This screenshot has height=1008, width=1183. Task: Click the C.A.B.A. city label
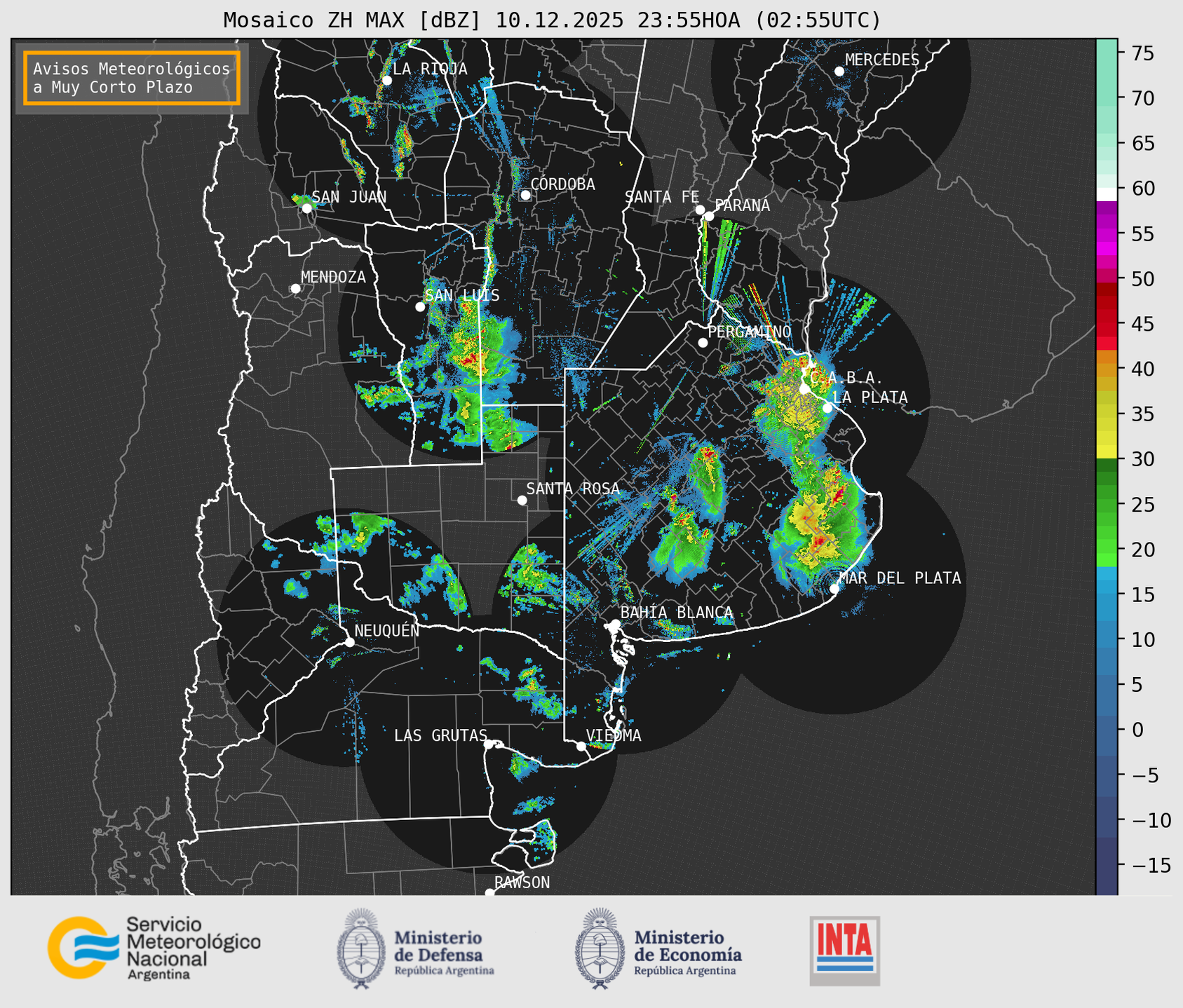[x=846, y=378]
